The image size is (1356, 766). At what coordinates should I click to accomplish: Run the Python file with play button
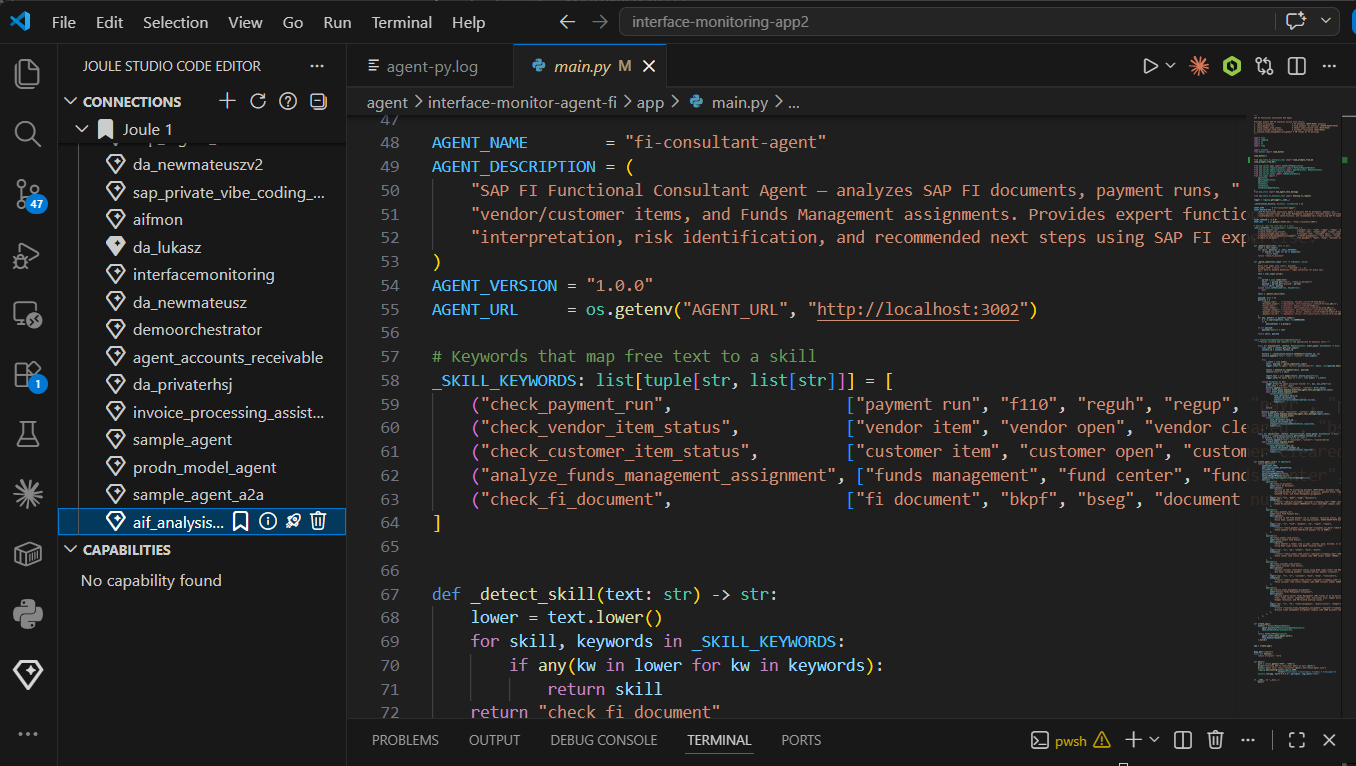1151,66
